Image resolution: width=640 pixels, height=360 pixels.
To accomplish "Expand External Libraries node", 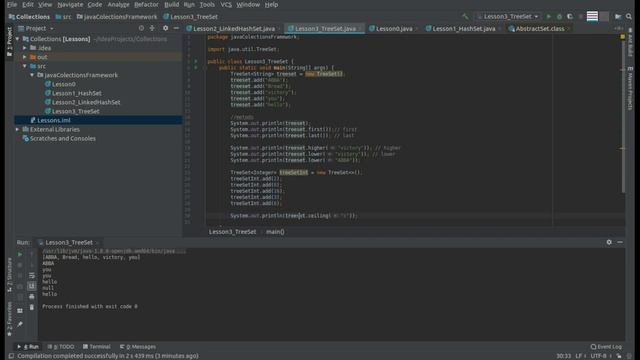I will coord(18,129).
